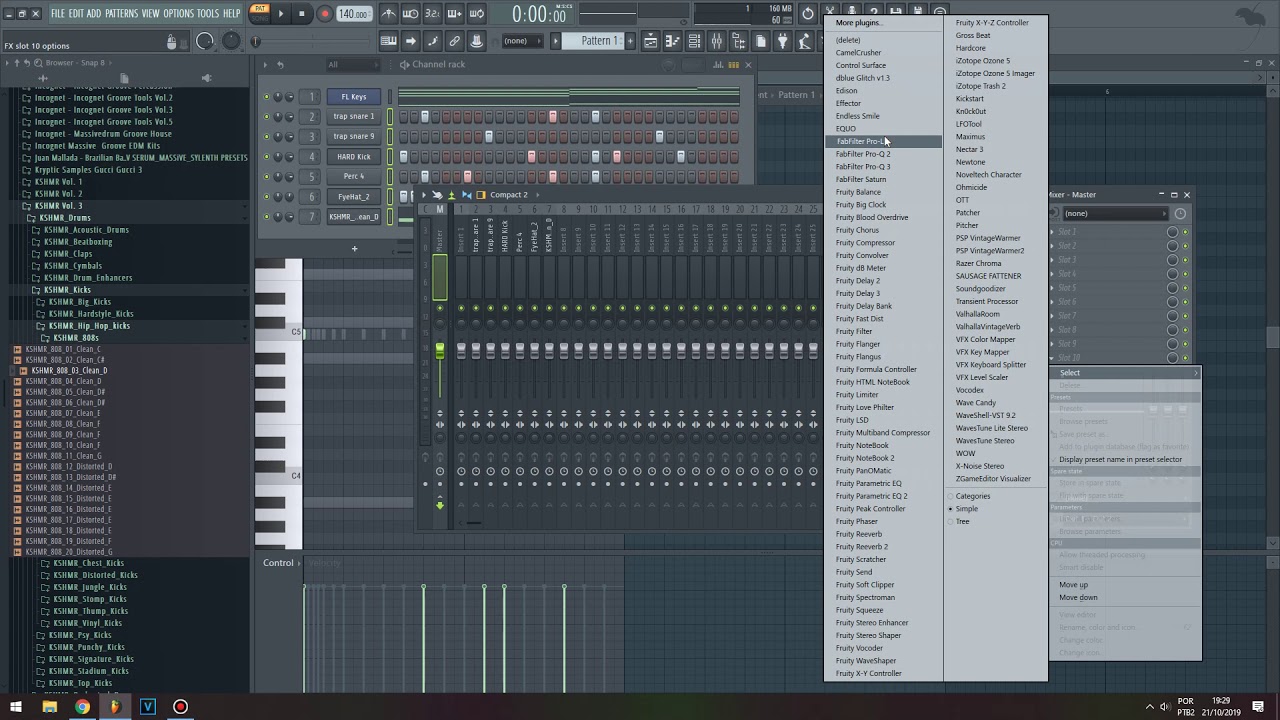Click Move down in slot menu

click(1078, 598)
